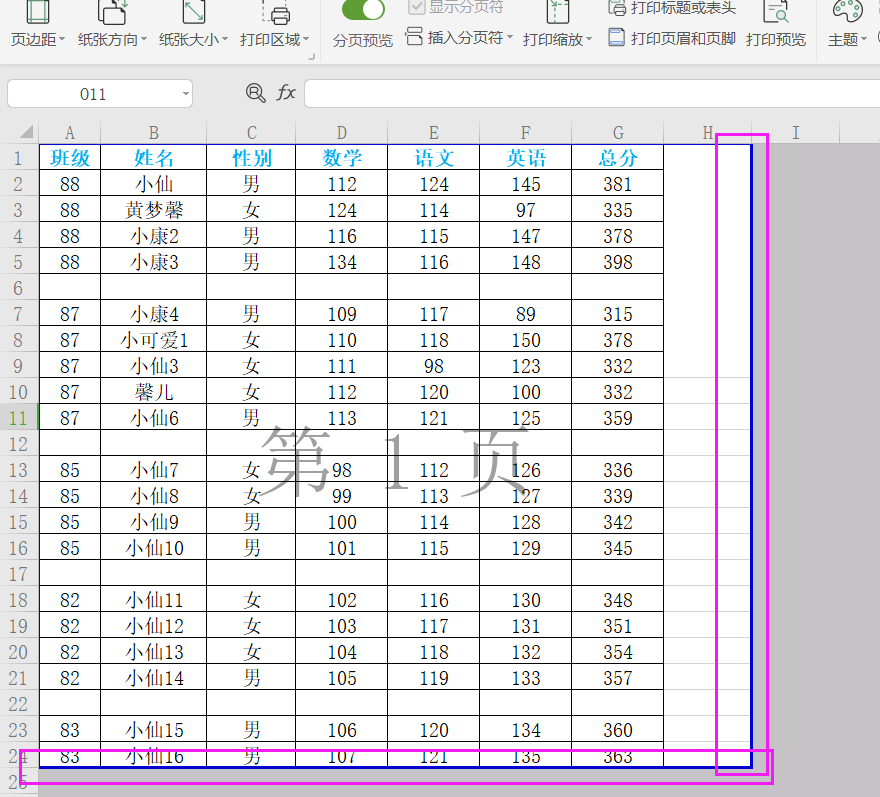Click the 纸张方向 orientation icon
Image resolution: width=880 pixels, height=797 pixels.
[x=112, y=12]
